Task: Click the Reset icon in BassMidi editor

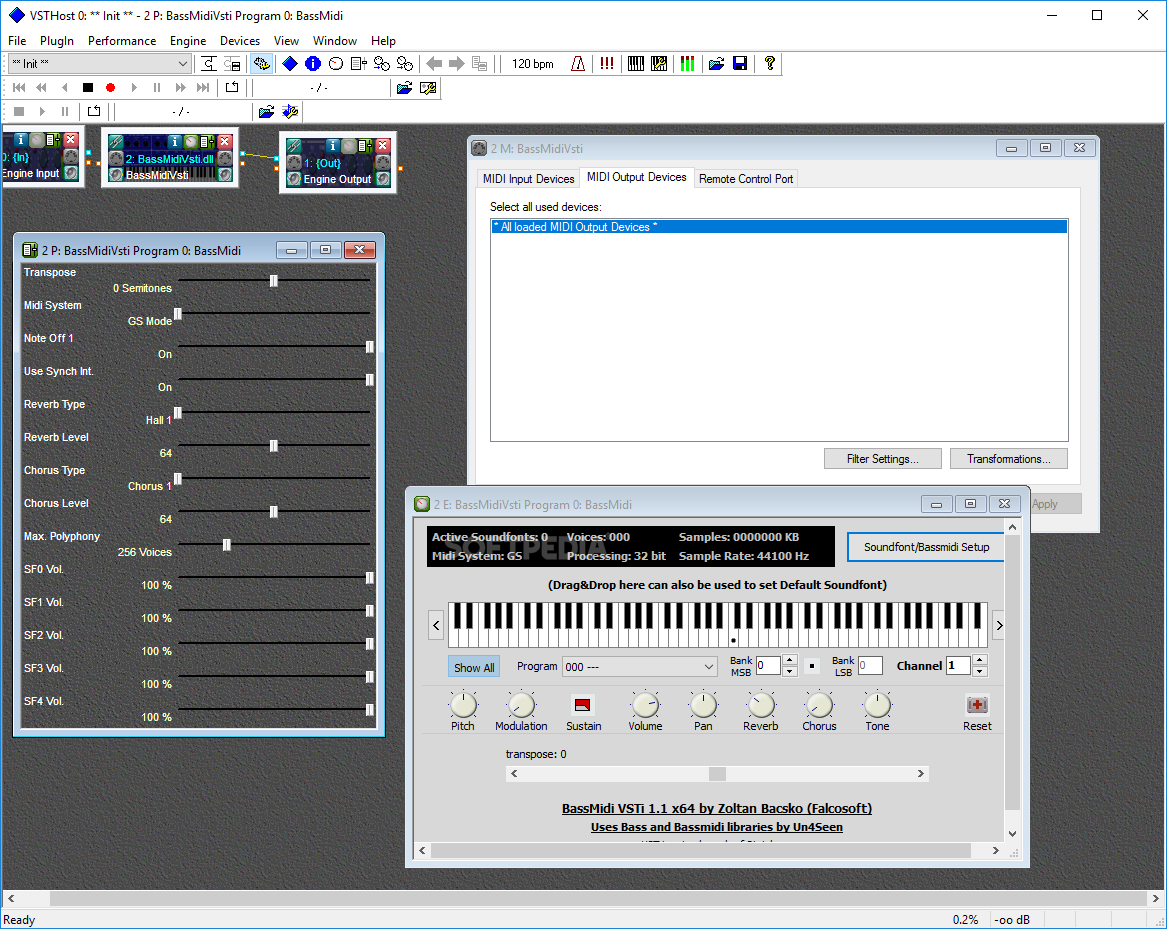Action: [x=976, y=704]
